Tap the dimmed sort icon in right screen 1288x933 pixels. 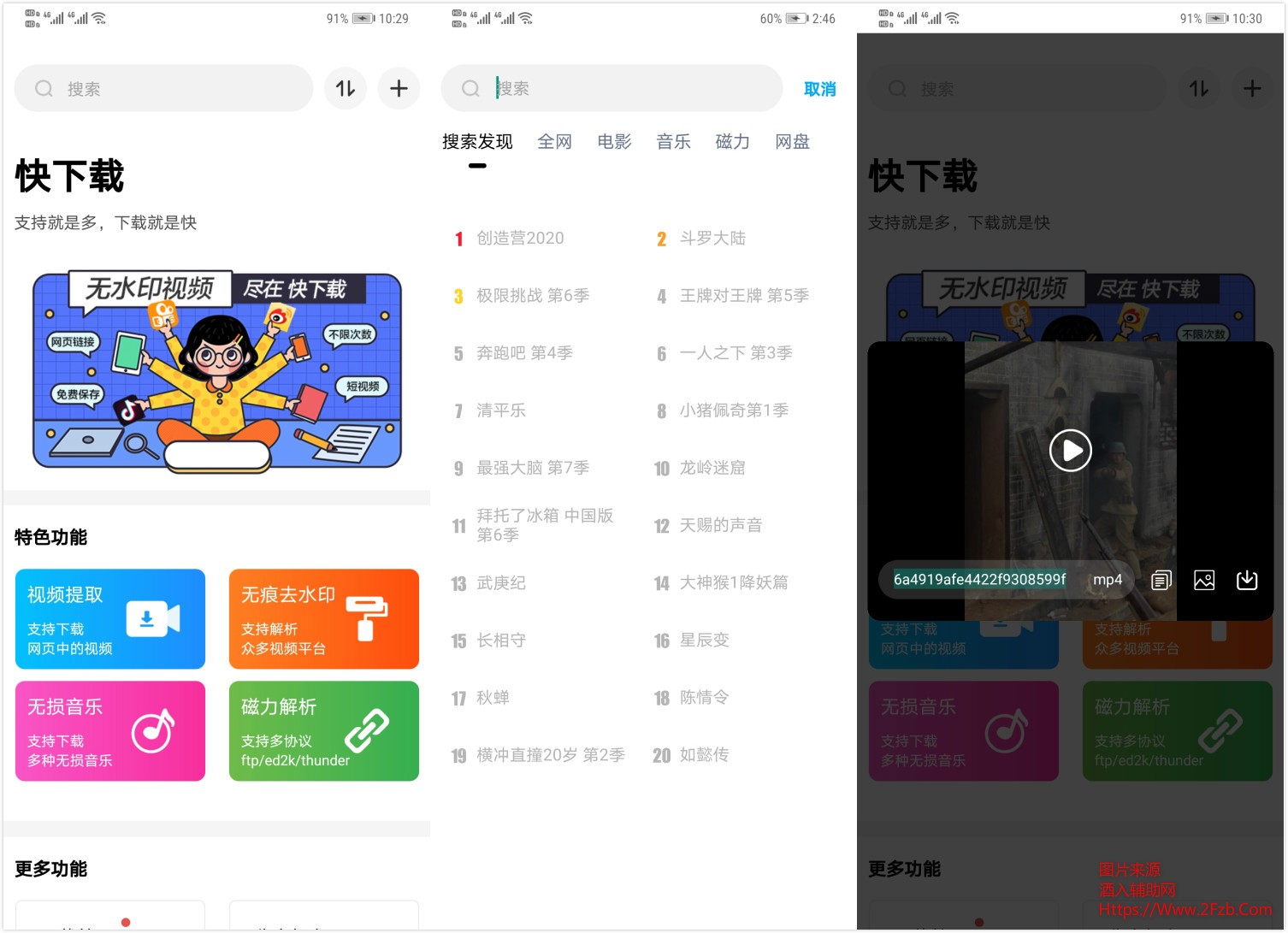[1199, 88]
